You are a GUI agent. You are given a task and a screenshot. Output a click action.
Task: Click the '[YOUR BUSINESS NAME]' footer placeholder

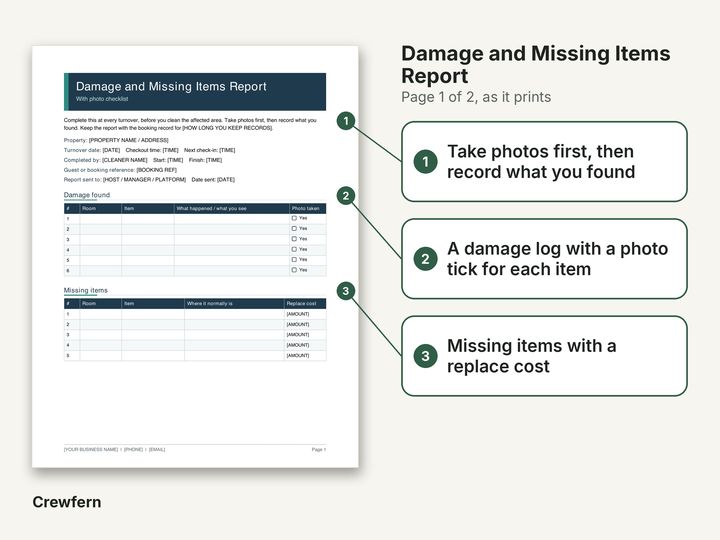(91, 450)
